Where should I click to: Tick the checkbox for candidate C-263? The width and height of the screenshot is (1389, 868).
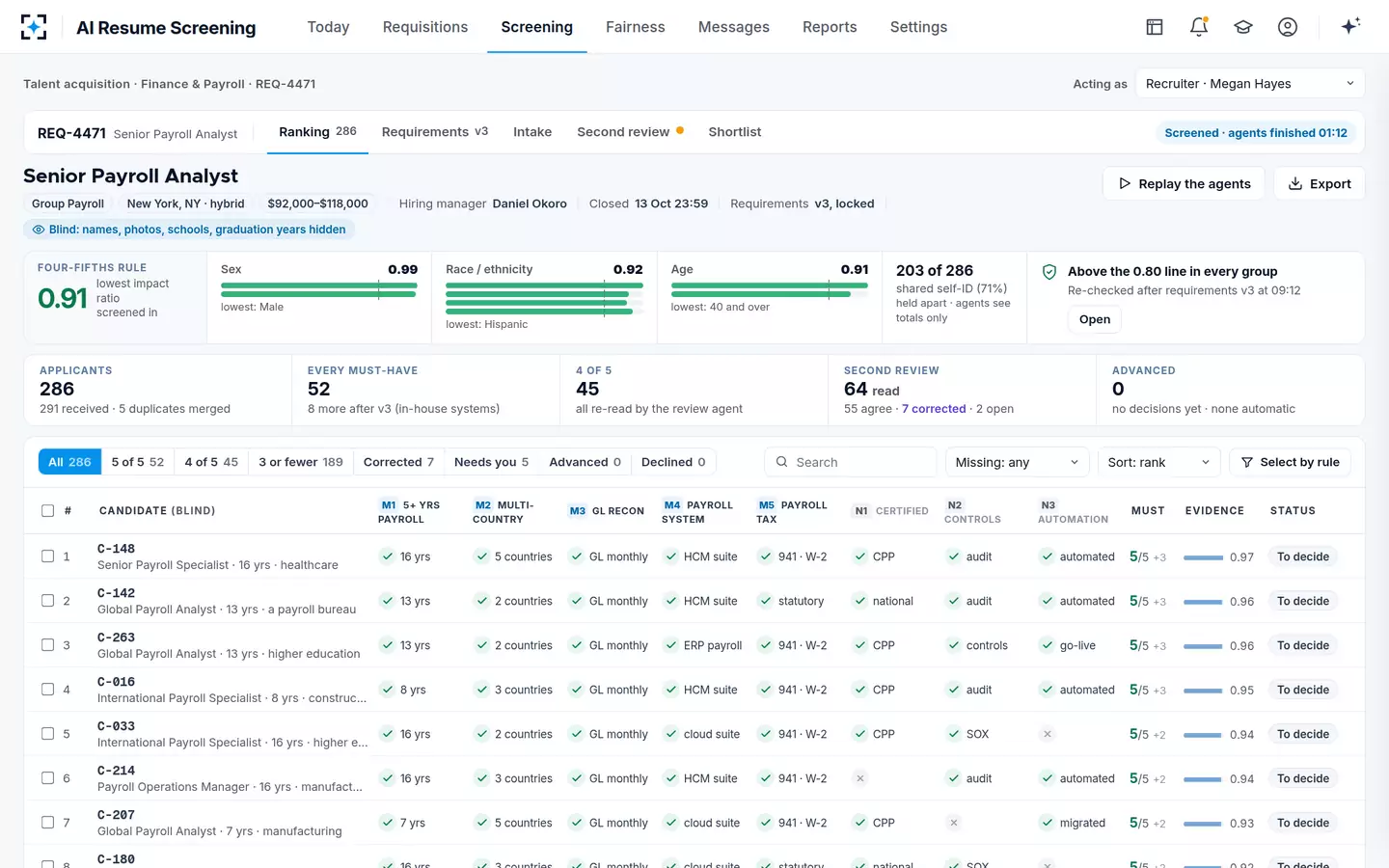[47, 645]
